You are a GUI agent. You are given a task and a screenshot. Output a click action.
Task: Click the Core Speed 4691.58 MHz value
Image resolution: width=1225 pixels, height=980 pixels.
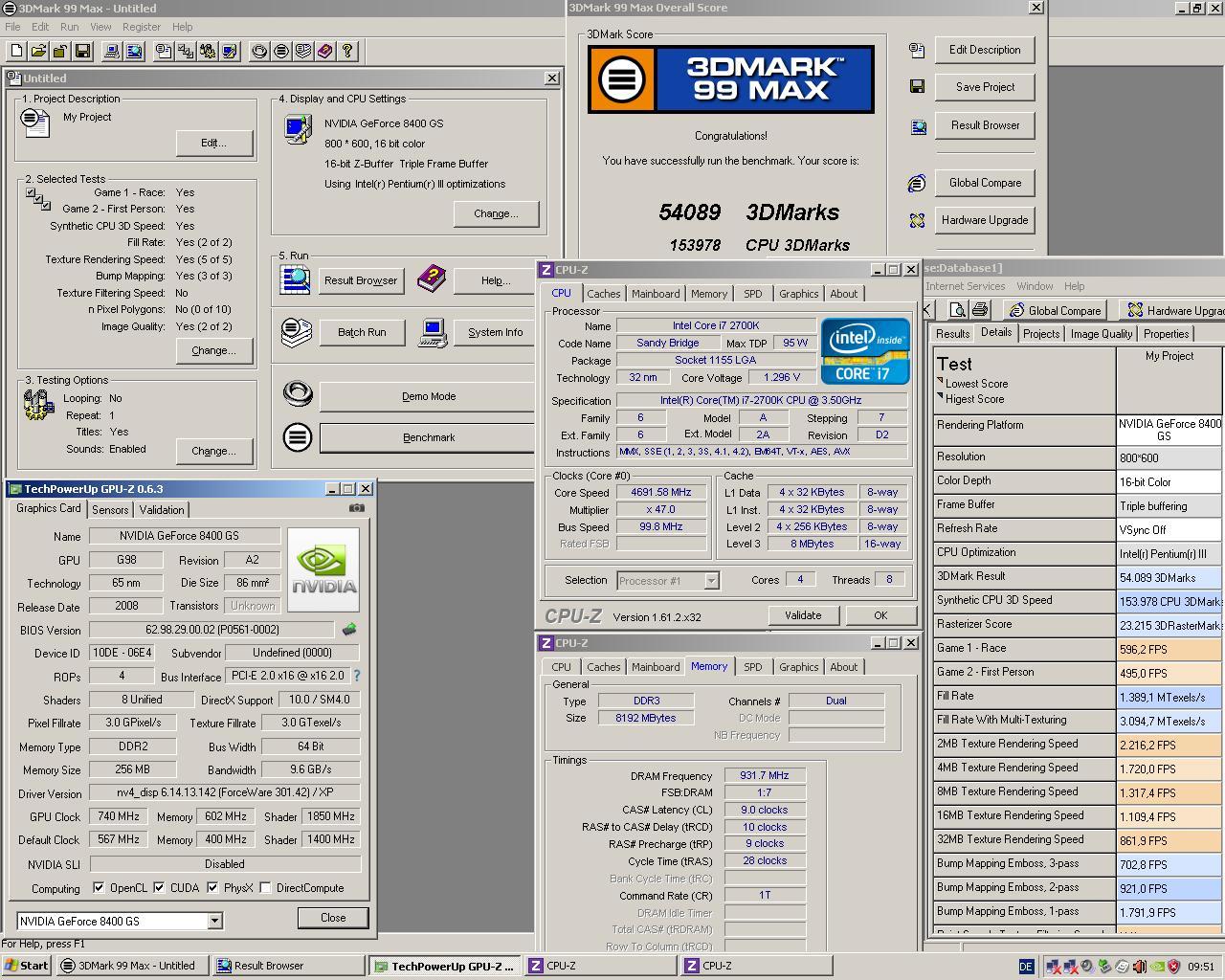(662, 492)
